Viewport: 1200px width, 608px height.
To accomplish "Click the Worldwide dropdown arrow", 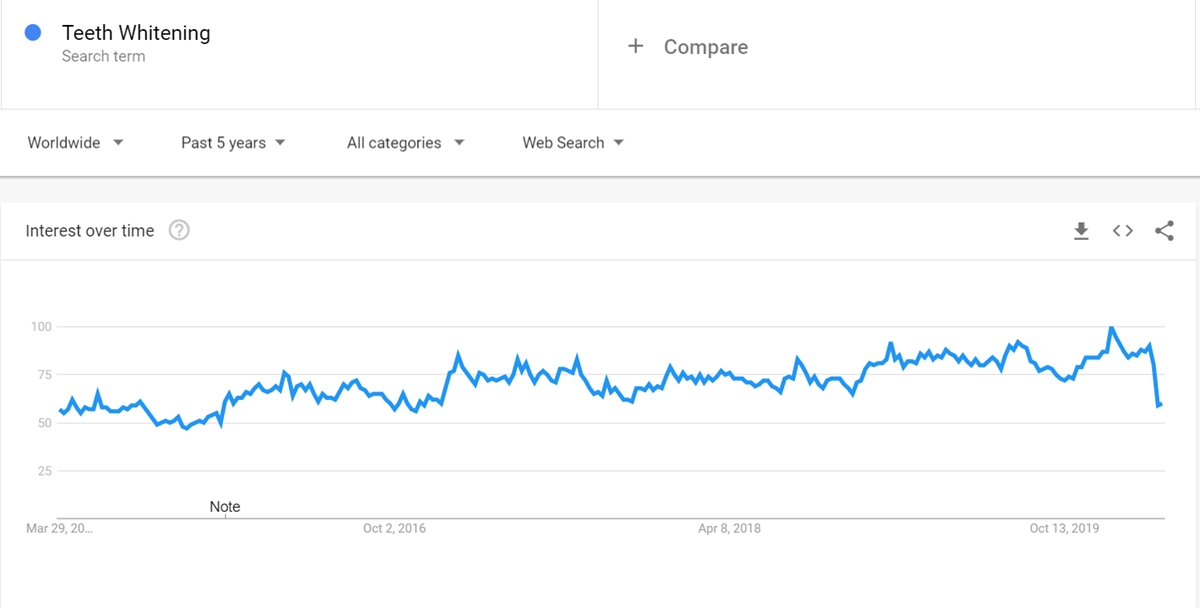I will [x=118, y=143].
